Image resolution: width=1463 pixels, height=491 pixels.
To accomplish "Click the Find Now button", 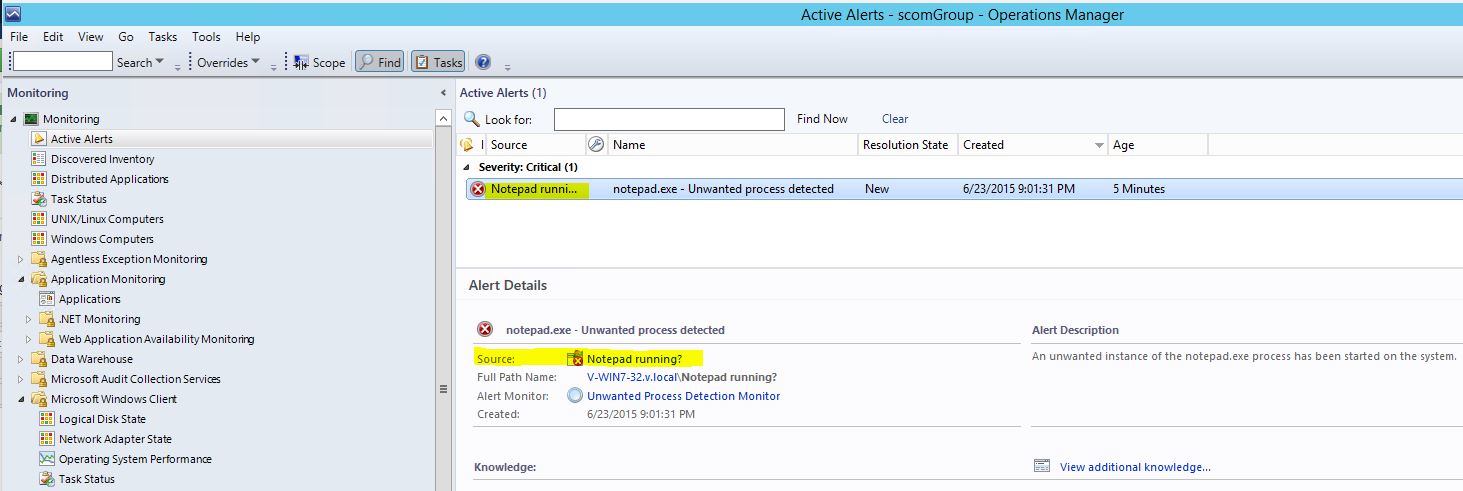I will point(822,119).
